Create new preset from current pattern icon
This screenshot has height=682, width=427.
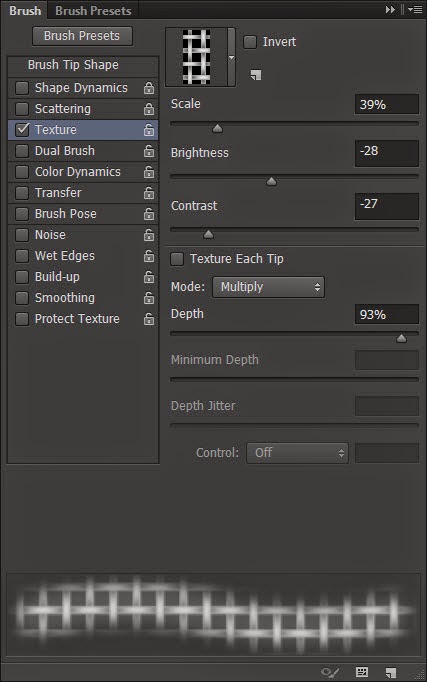point(256,75)
